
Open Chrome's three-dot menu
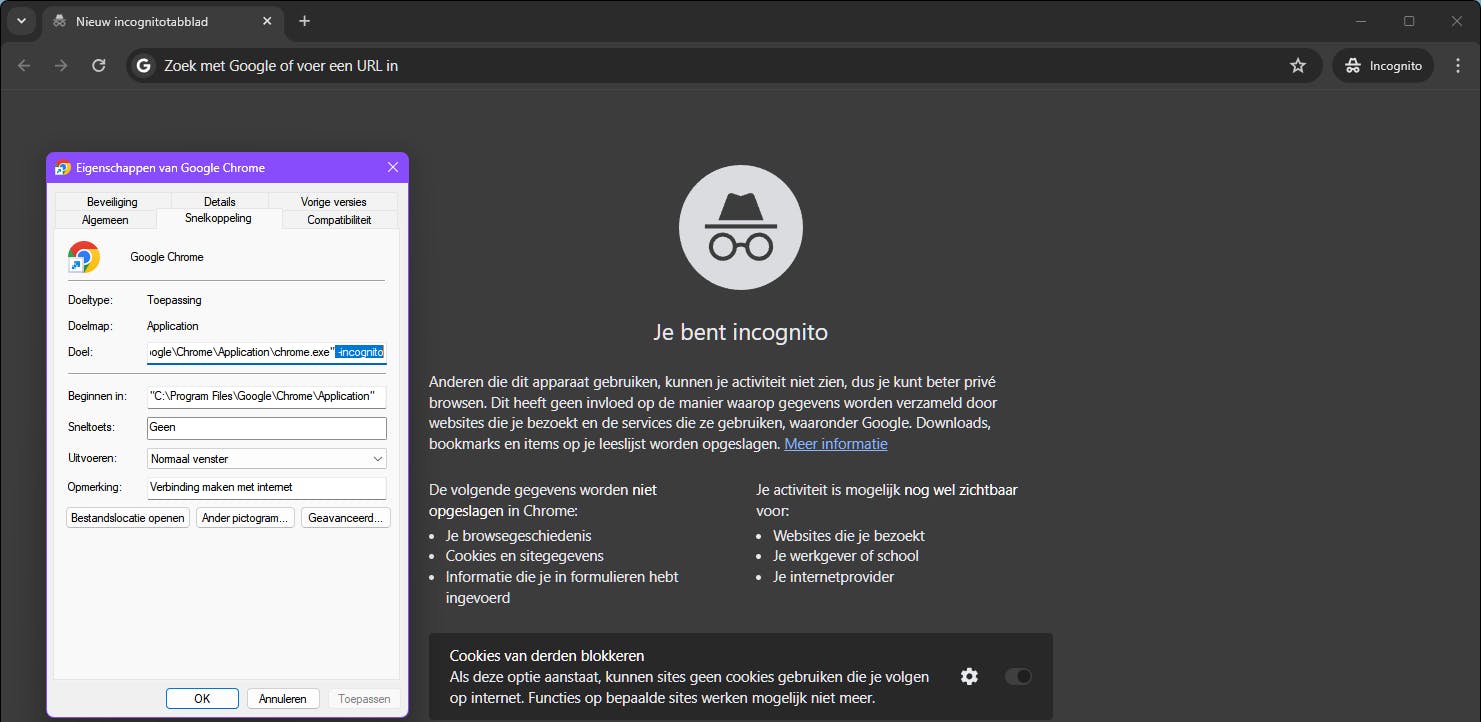point(1456,66)
